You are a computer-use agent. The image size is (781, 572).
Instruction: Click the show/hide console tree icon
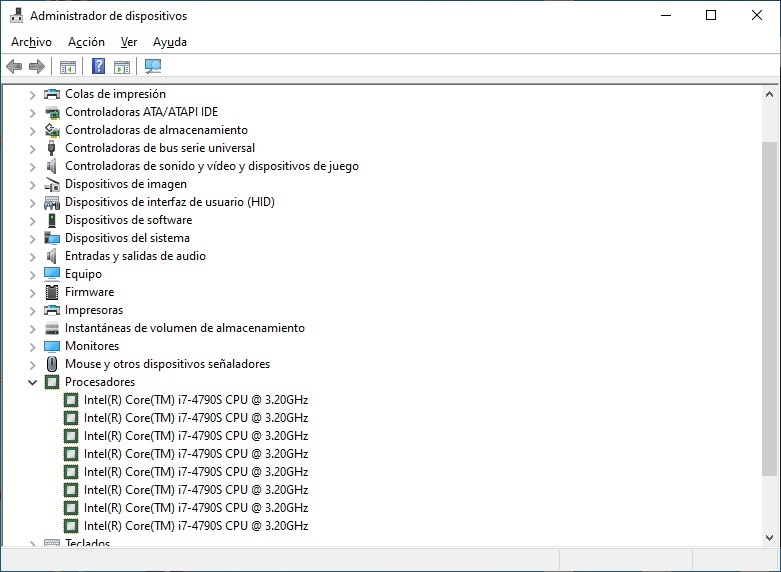tap(67, 67)
